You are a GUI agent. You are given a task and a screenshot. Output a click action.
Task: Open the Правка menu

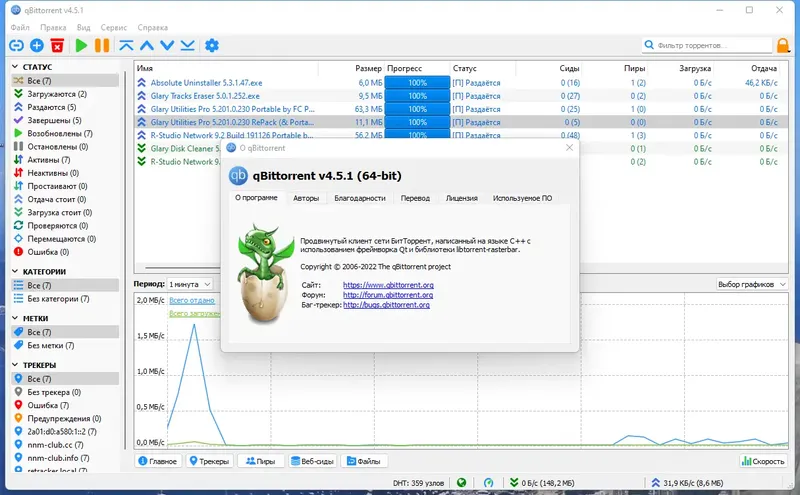tap(53, 28)
